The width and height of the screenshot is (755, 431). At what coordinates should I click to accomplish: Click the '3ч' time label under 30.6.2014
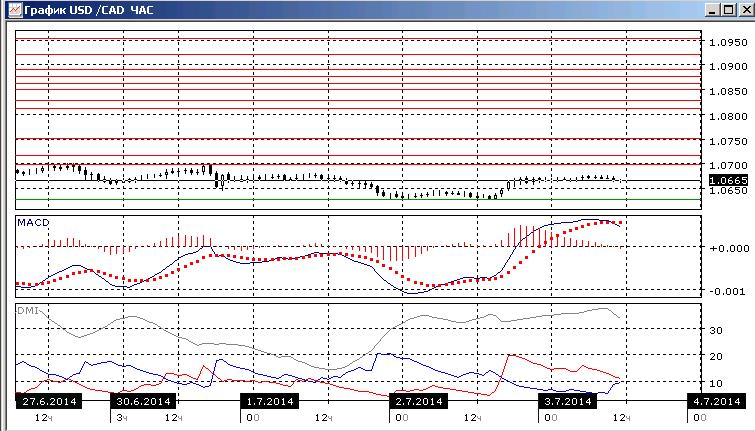click(122, 418)
